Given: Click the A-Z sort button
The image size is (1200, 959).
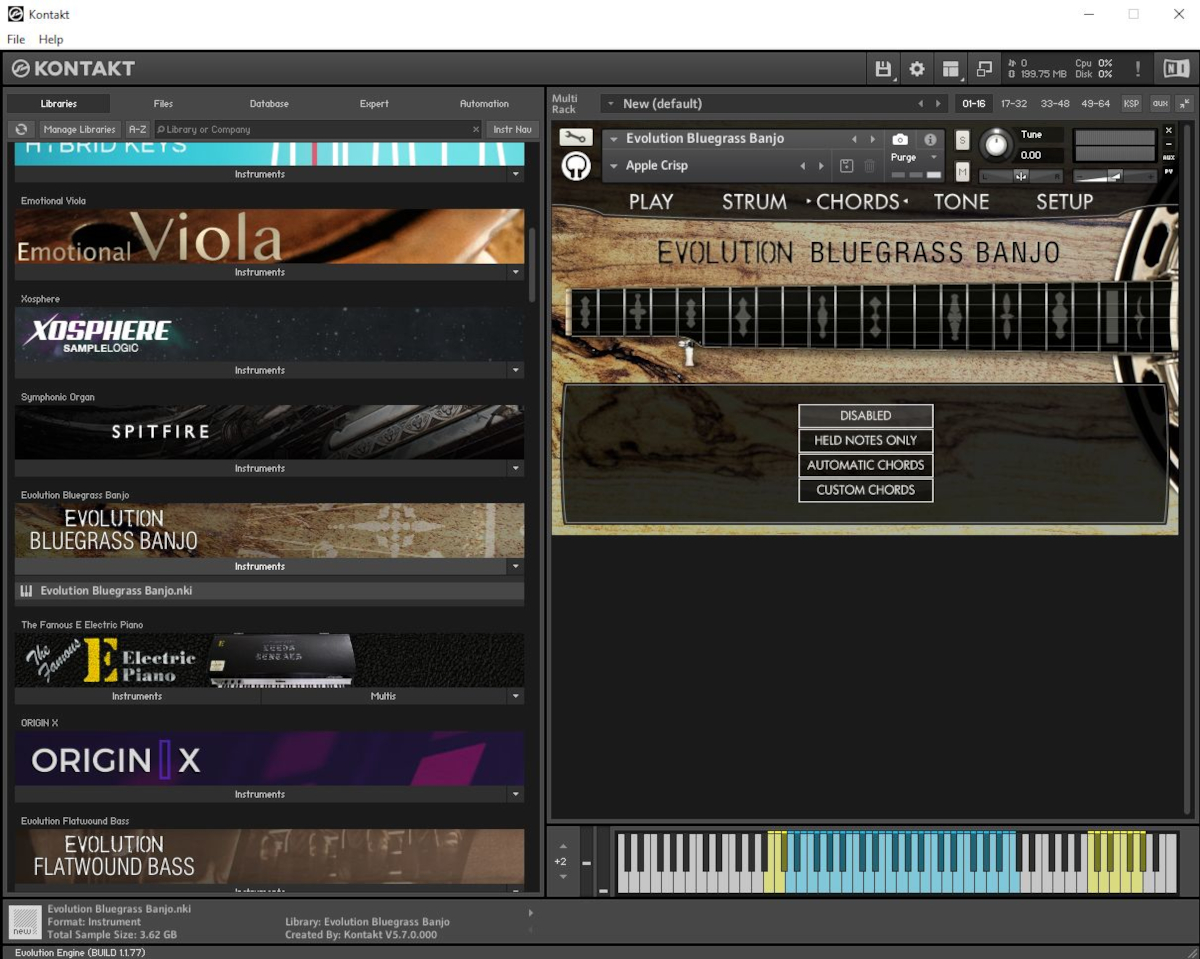Looking at the screenshot, I should [137, 129].
